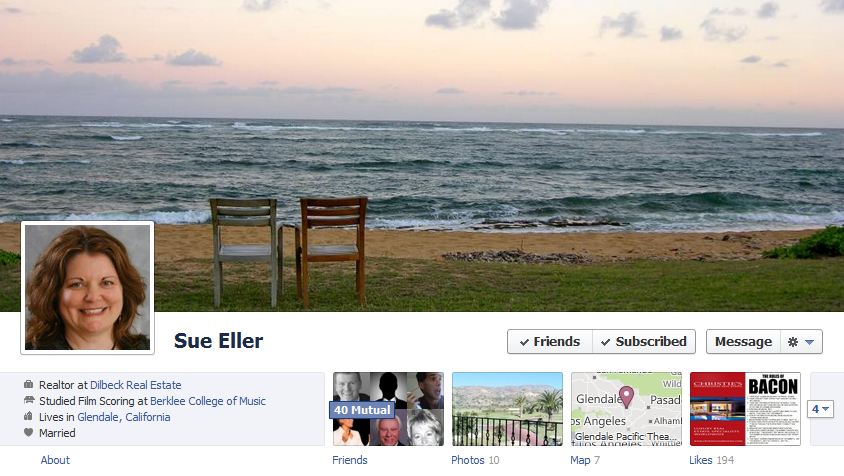Click the briefcase icon beside Realtor
The height and width of the screenshot is (476, 844).
click(x=29, y=384)
